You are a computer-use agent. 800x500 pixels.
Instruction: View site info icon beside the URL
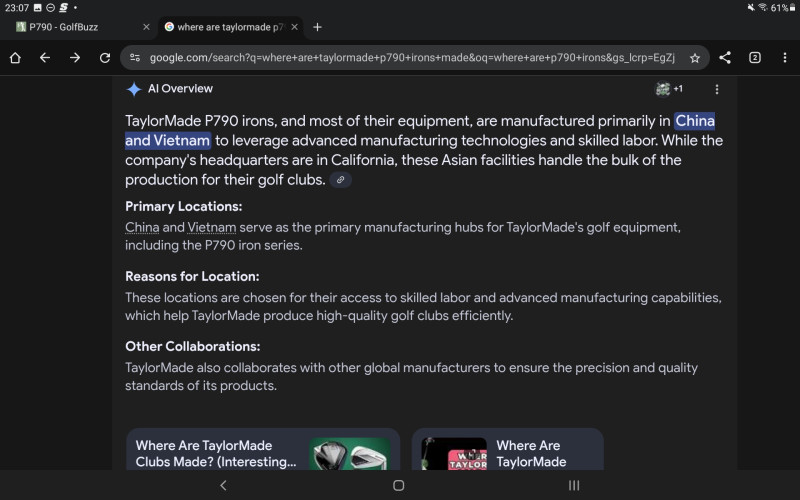pos(135,58)
